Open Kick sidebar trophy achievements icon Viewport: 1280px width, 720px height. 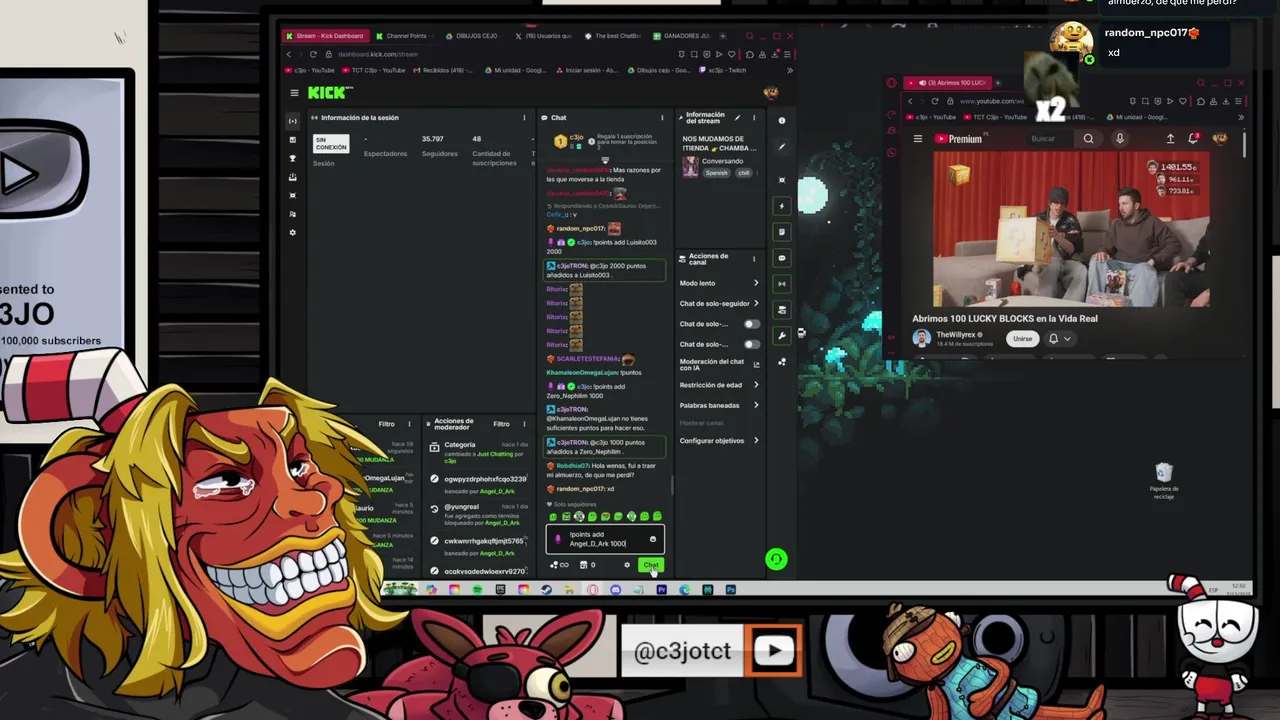coord(292,158)
